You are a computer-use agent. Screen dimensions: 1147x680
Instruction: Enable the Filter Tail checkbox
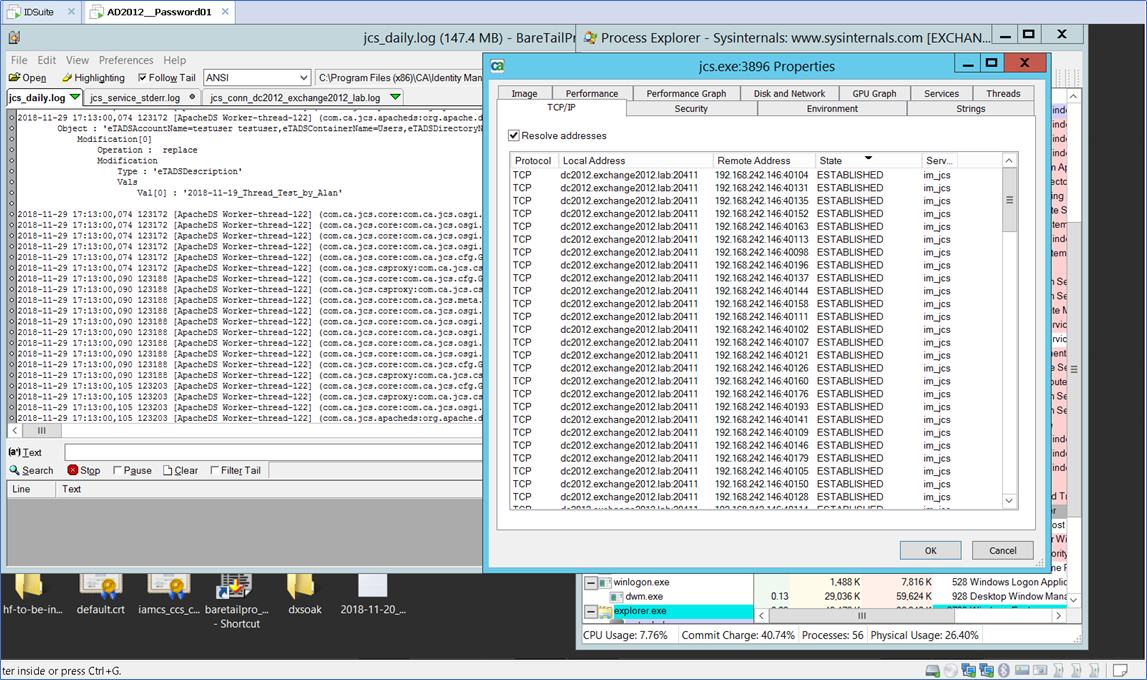tap(214, 470)
